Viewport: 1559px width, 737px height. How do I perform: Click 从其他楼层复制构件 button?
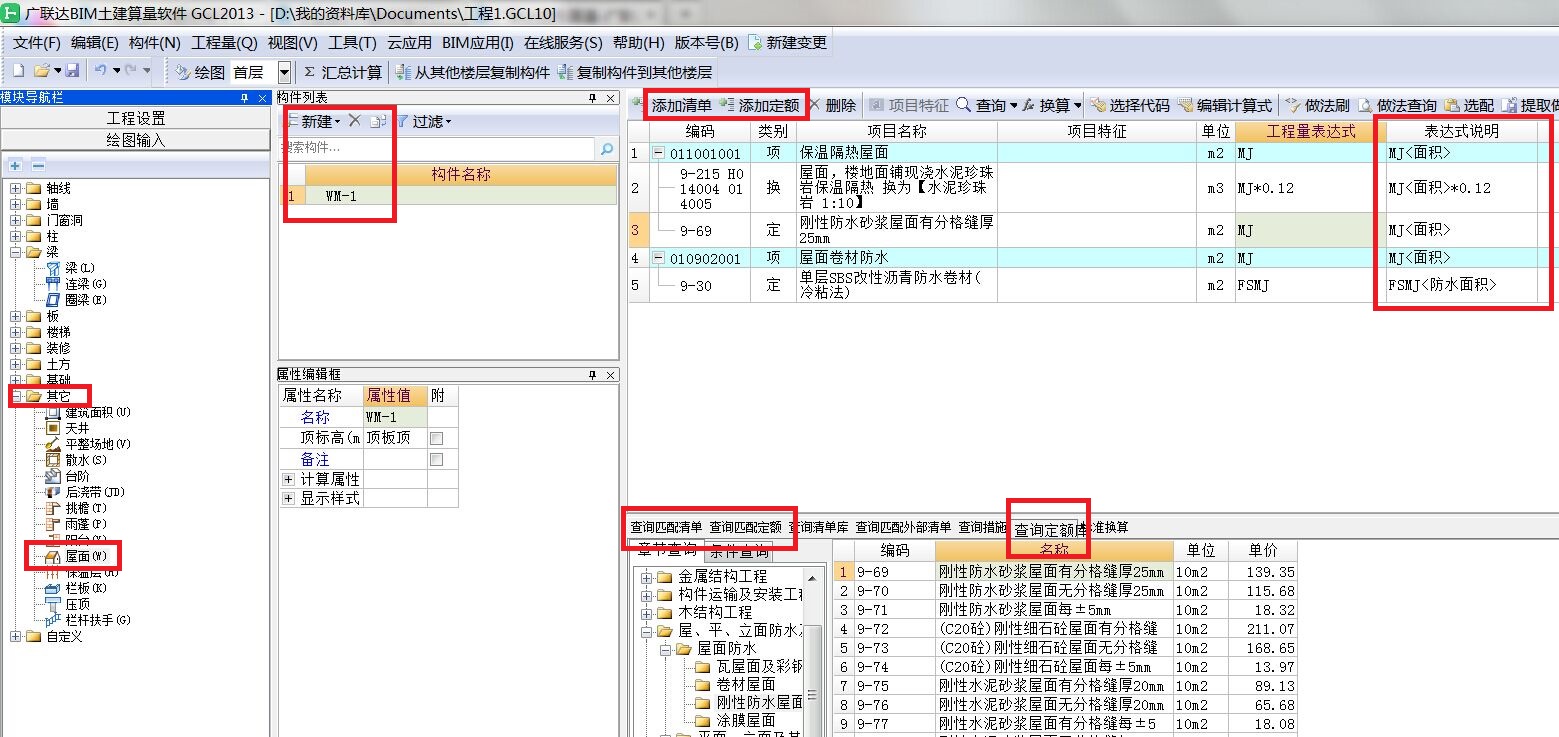coord(474,72)
